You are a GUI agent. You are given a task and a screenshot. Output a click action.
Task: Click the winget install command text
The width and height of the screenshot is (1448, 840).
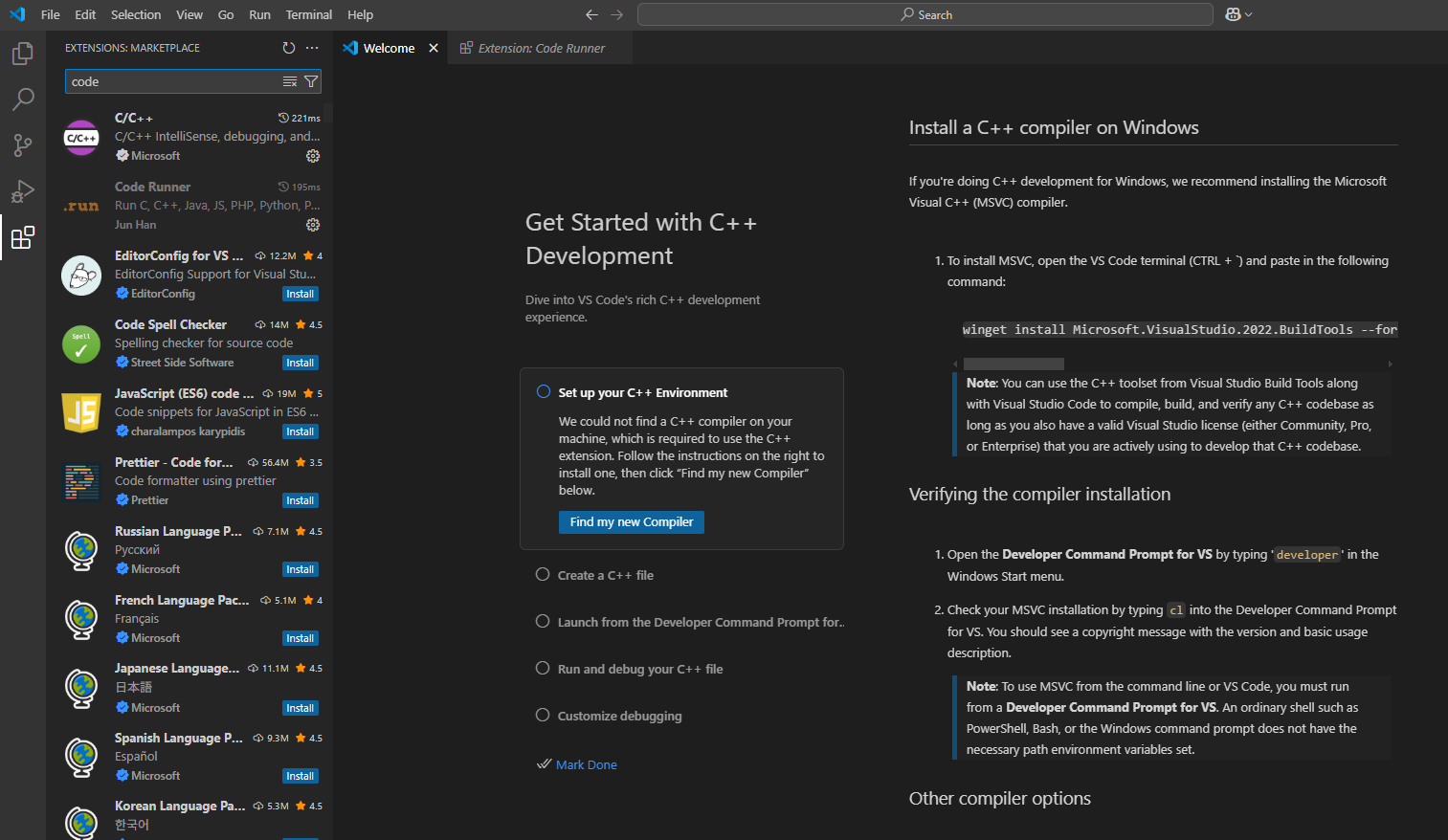coord(1179,329)
